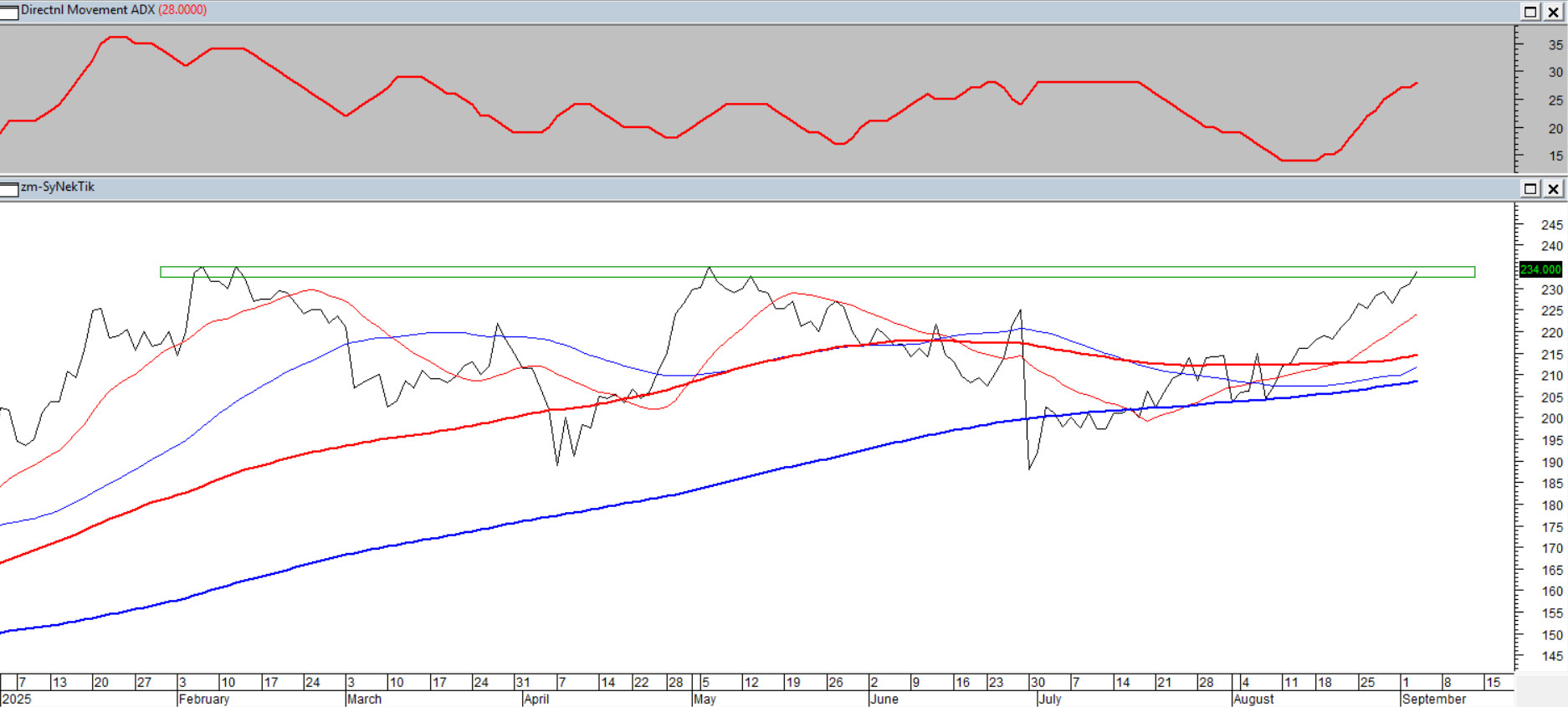Close the Directnl Movement ADX panel
The height and width of the screenshot is (707, 1568).
tap(1553, 12)
